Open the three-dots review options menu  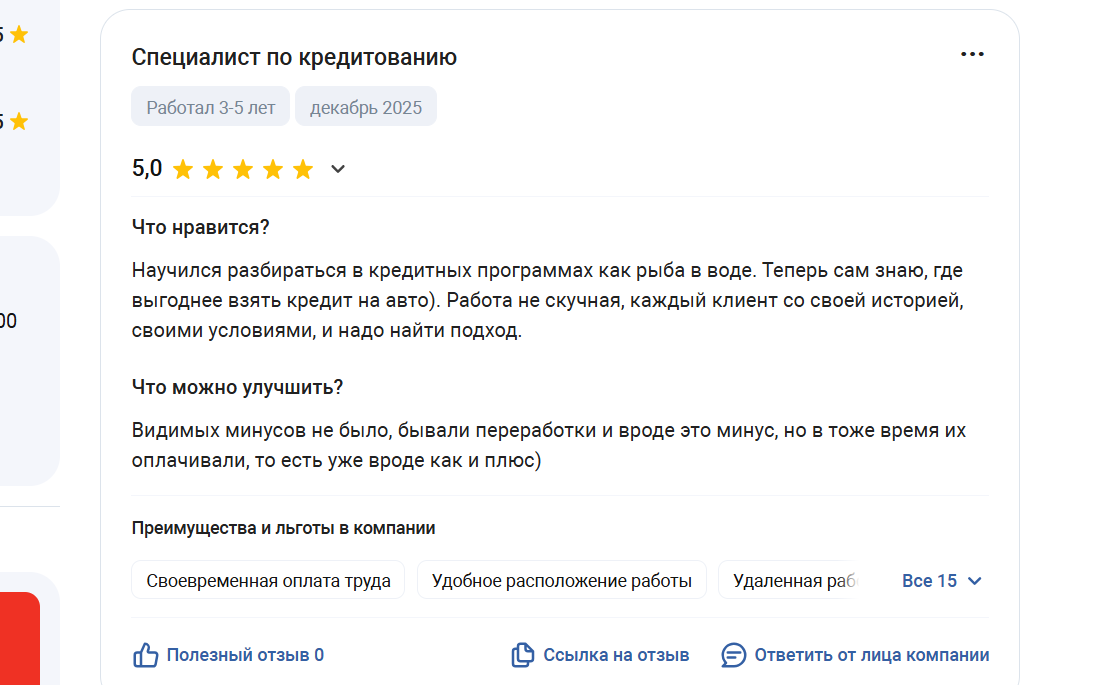pos(972,54)
